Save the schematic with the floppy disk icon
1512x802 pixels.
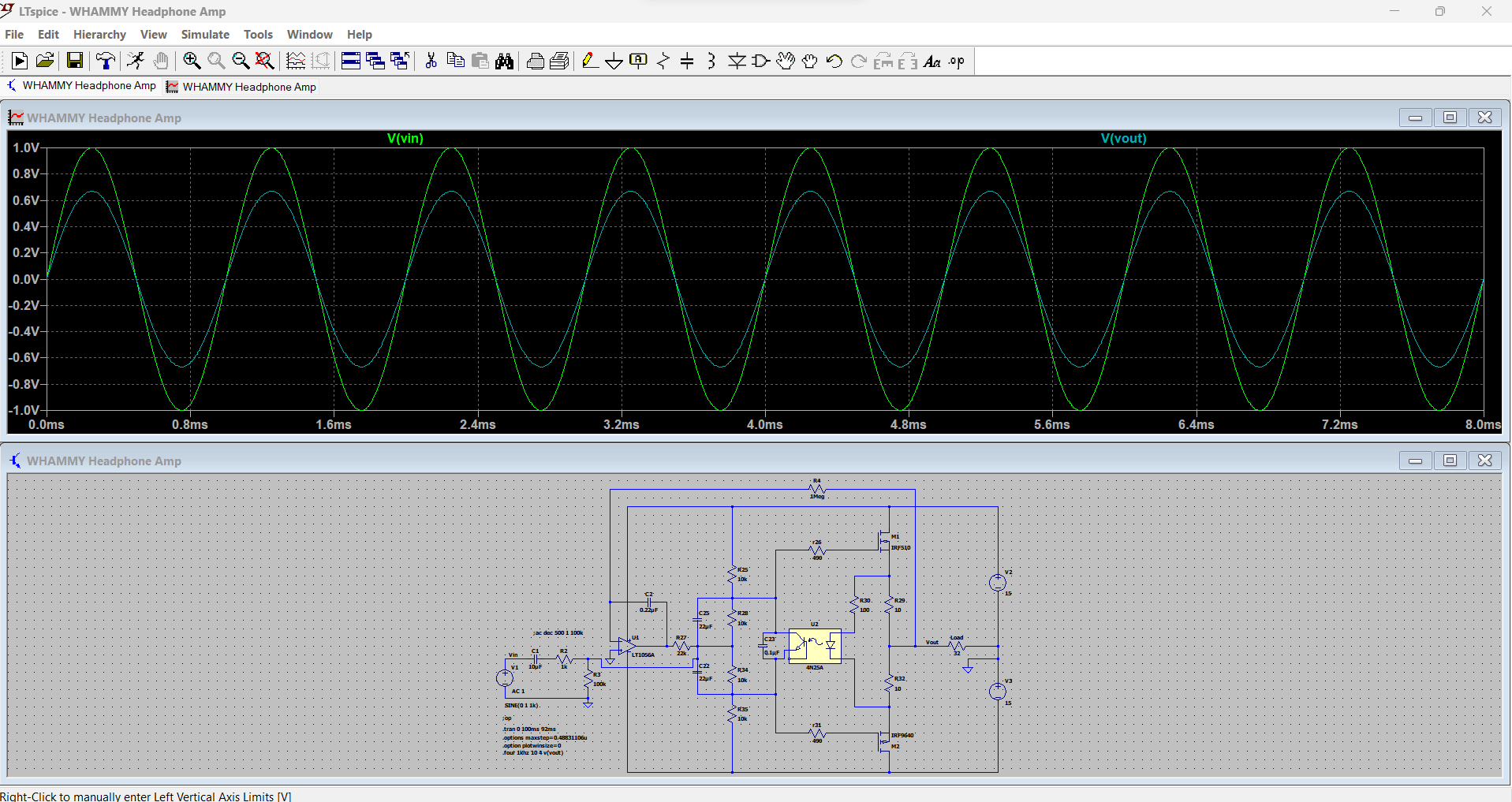75,61
